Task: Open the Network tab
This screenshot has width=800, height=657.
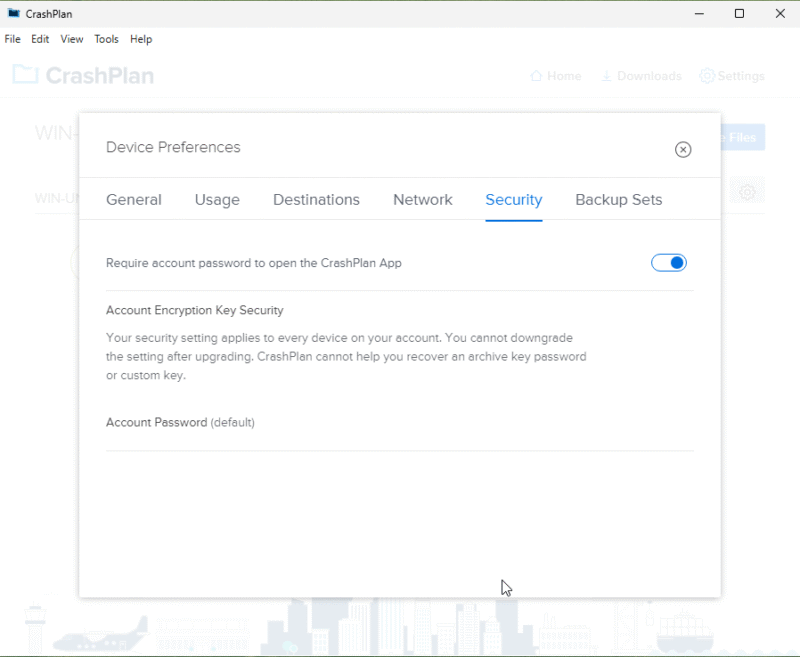Action: tap(422, 199)
